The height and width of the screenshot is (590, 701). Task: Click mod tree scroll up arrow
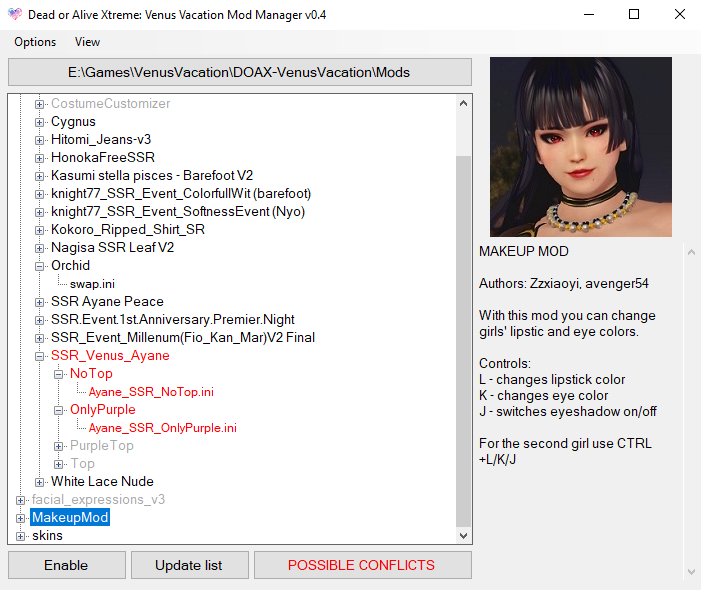tap(464, 103)
